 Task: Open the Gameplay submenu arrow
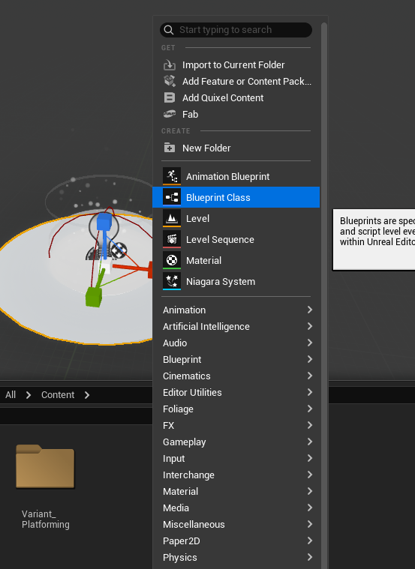309,442
